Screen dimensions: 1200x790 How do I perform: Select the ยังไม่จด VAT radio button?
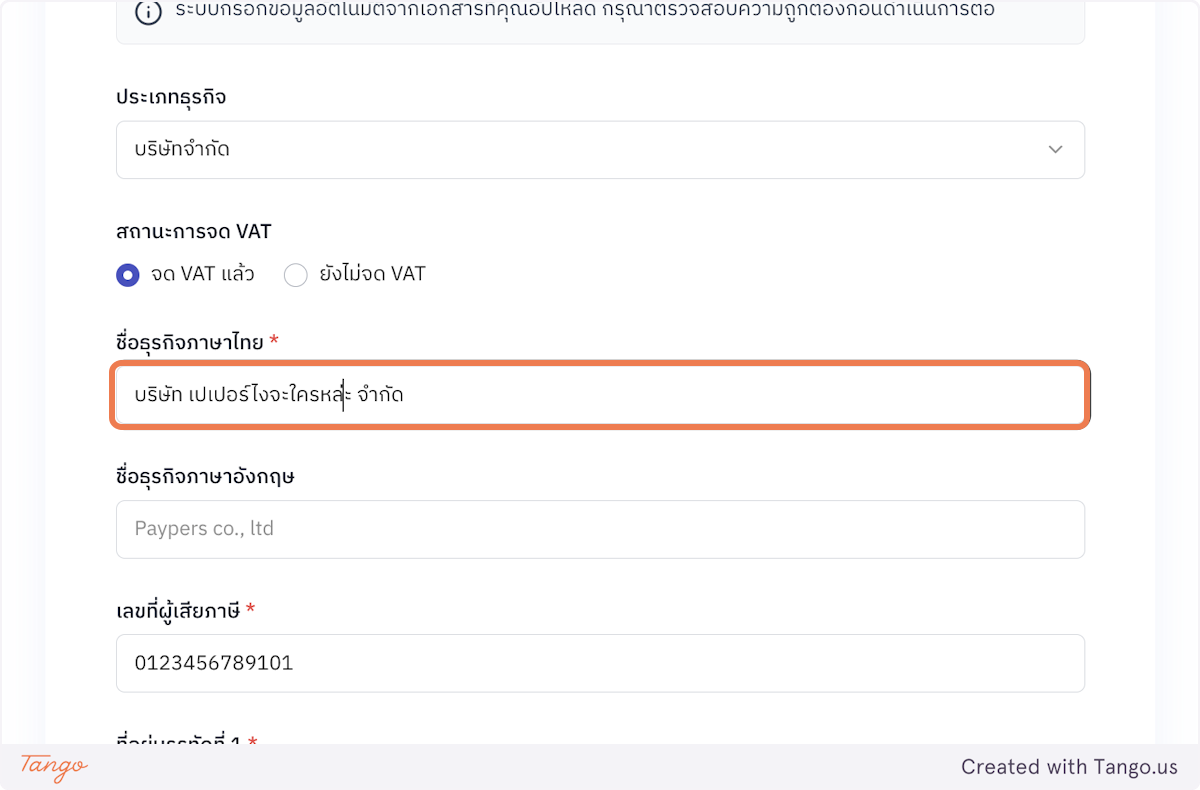(296, 274)
